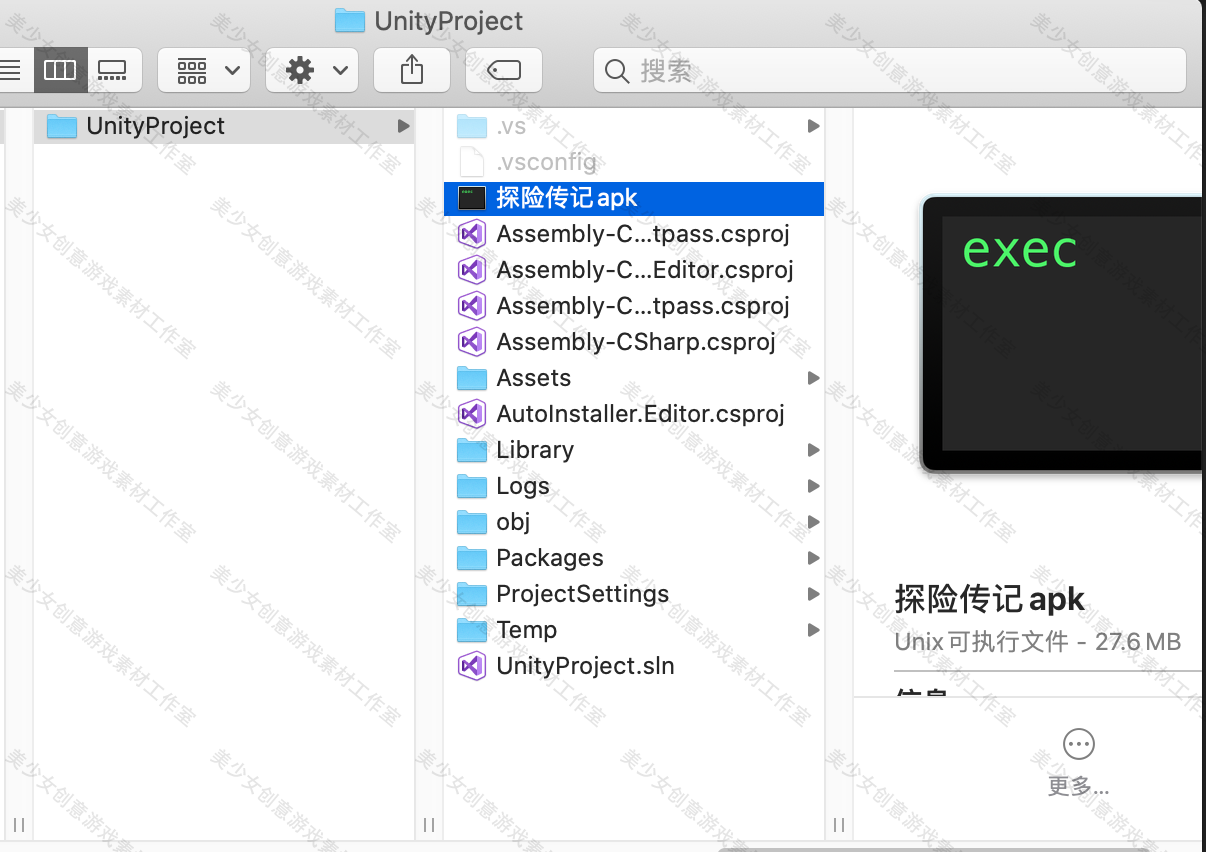Click the AutoInstaller.Editor.csproj icon
Screen dimensions: 1206x852
tap(472, 414)
